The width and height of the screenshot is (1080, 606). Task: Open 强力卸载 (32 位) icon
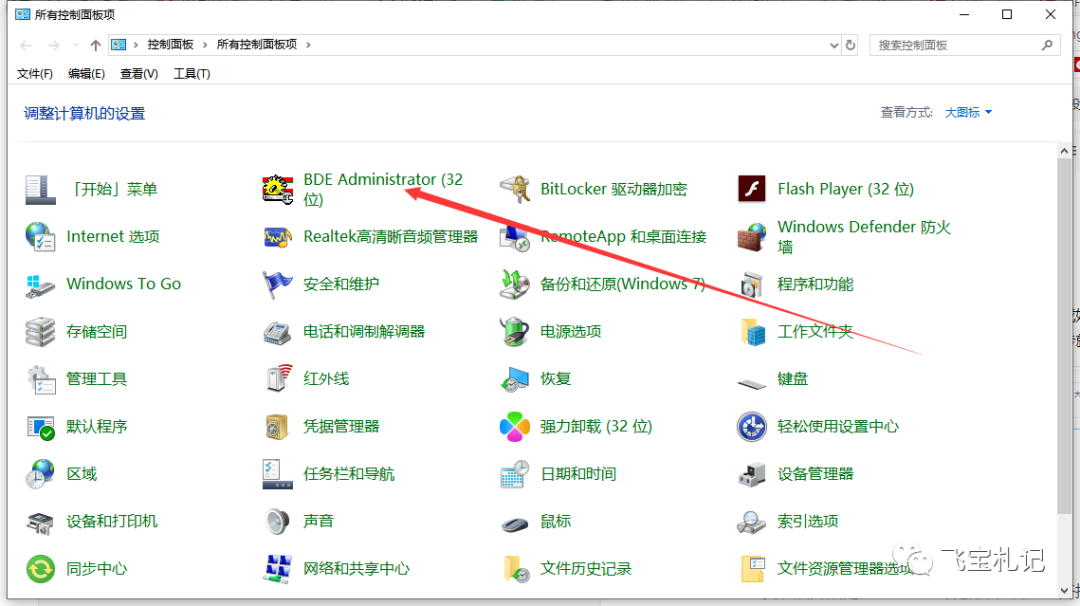point(515,427)
